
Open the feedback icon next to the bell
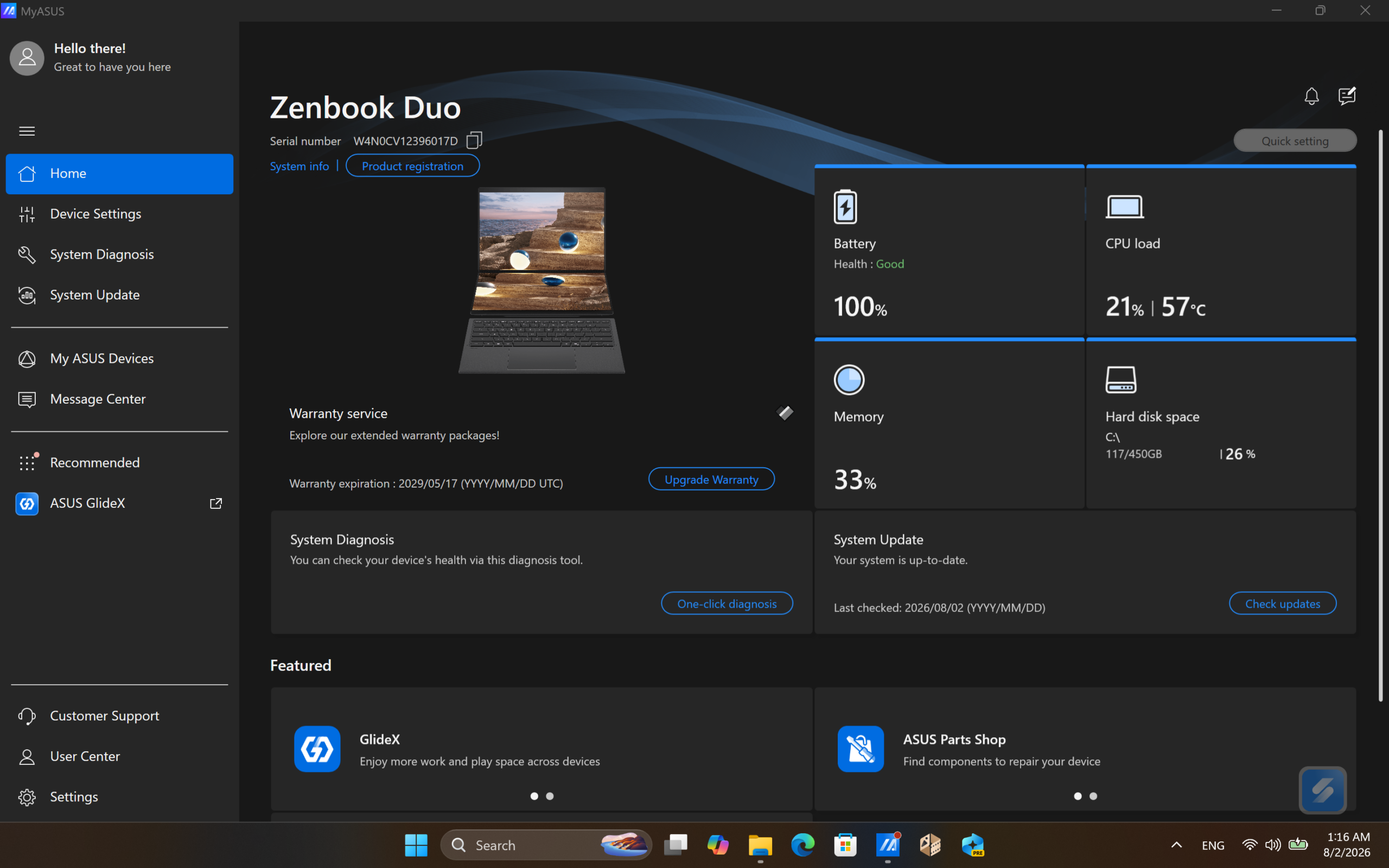tap(1347, 96)
